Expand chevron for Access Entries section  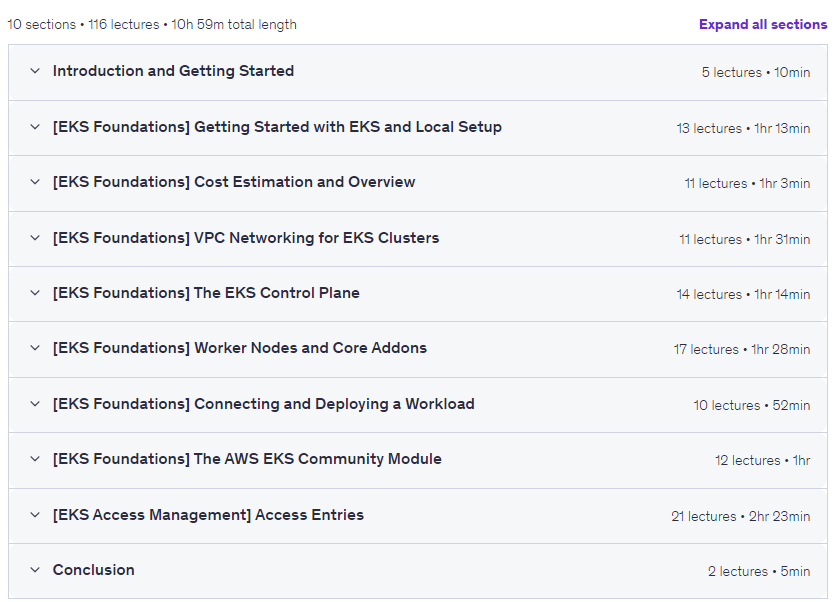tap(35, 515)
